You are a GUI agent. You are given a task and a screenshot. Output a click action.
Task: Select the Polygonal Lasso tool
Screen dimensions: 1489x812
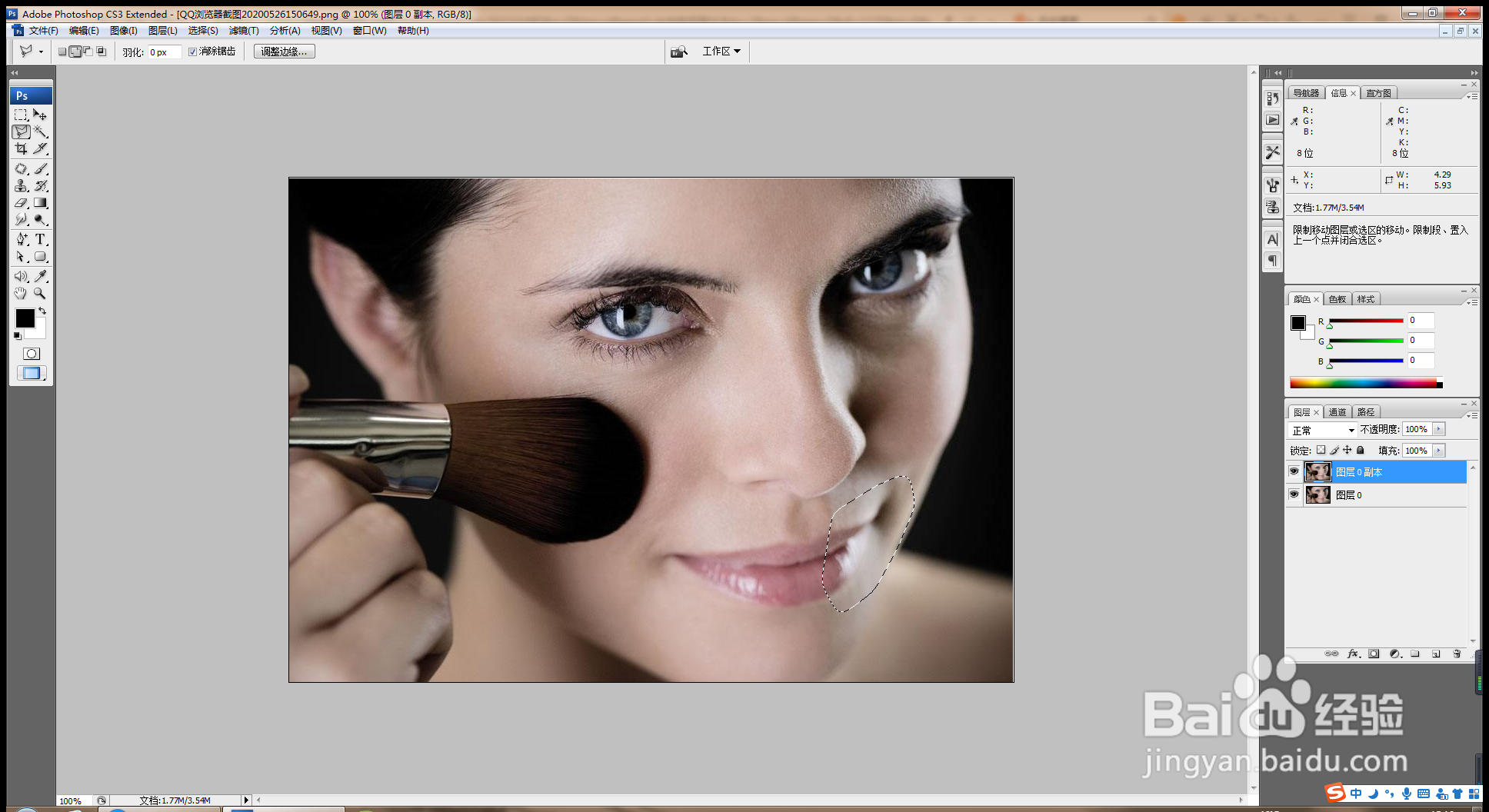[22, 131]
